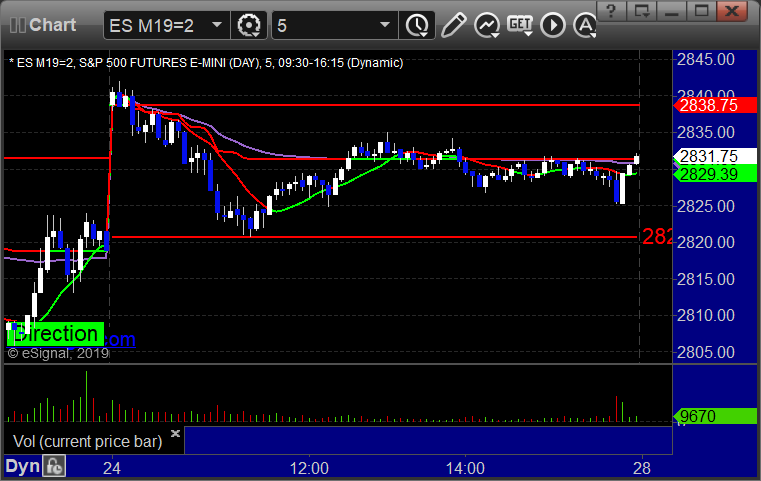Viewport: 761px width, 481px height.
Task: Click the 2820.00 price axis label
Action: [706, 242]
